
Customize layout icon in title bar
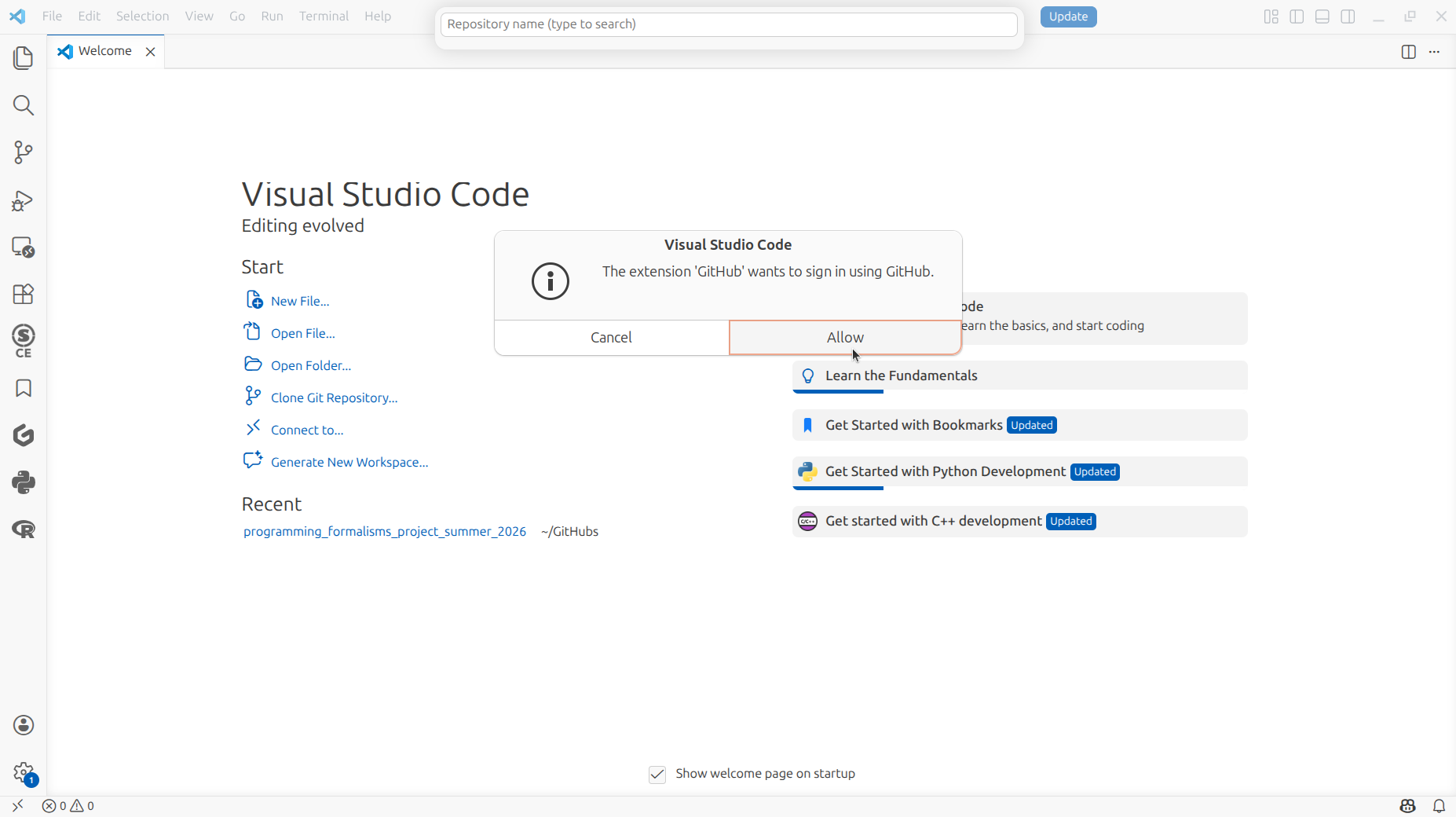click(x=1271, y=16)
